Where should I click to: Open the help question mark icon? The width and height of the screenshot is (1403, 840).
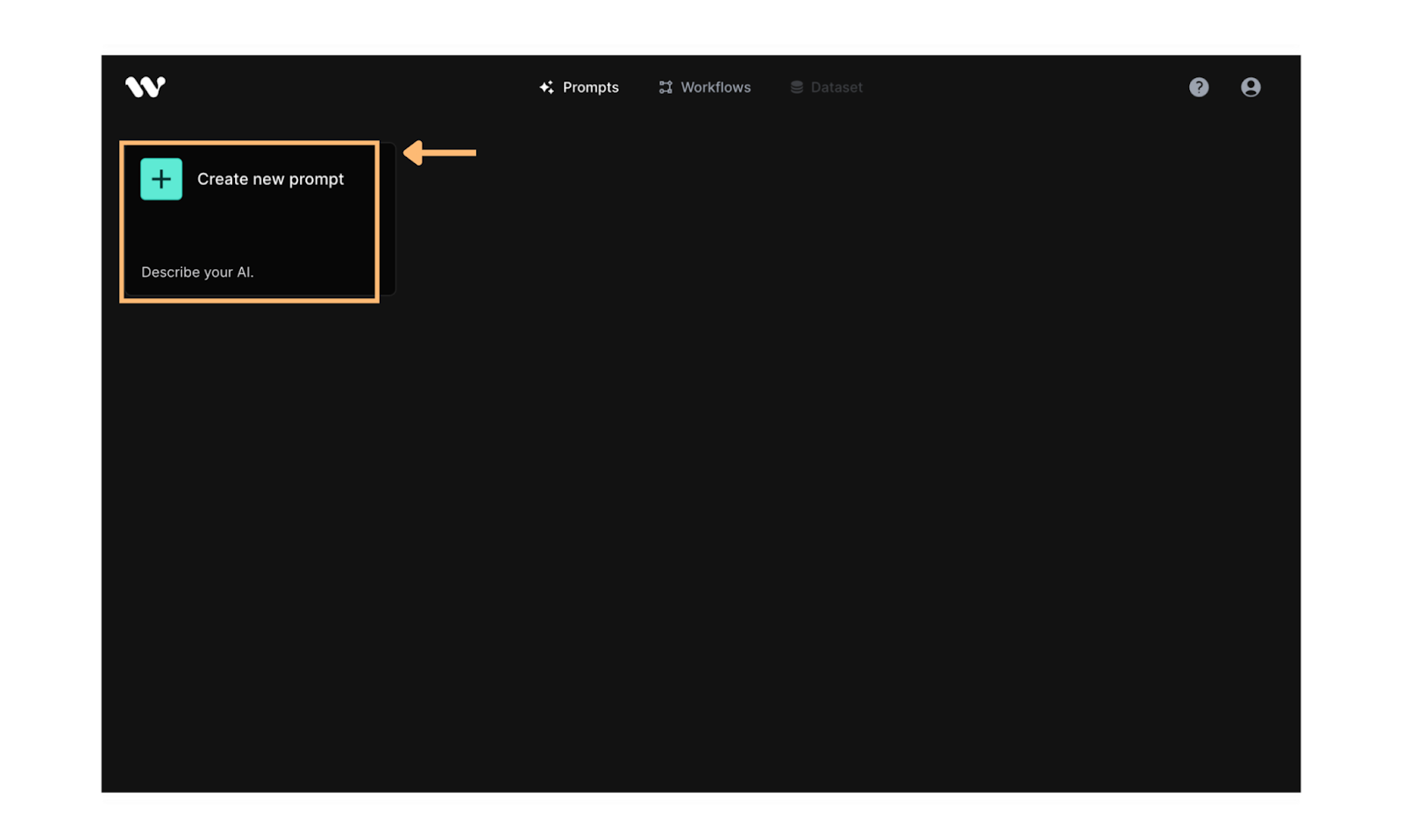(x=1199, y=87)
